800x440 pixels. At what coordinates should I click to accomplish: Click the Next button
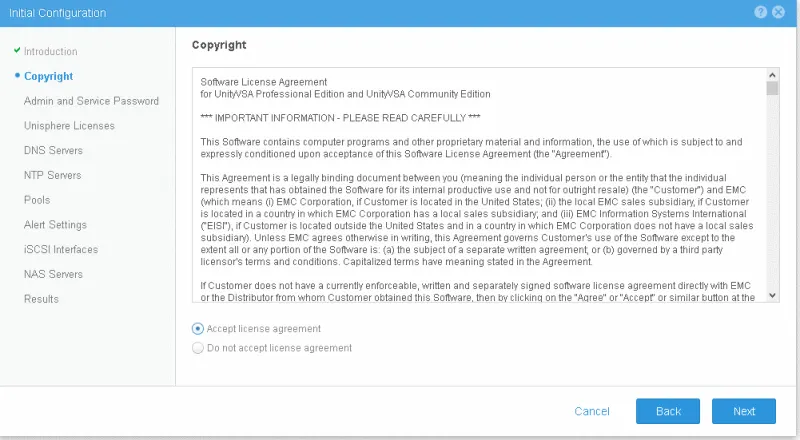[x=744, y=411]
